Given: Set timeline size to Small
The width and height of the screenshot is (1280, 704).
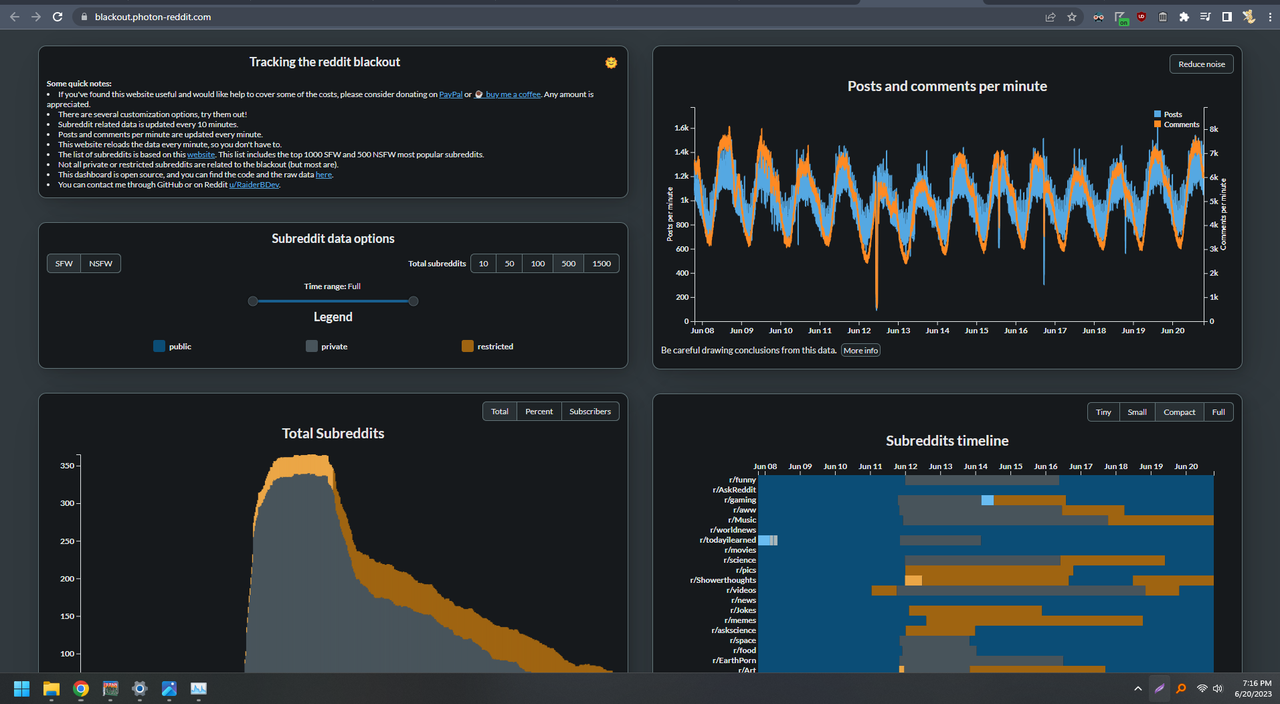Looking at the screenshot, I should point(1137,412).
